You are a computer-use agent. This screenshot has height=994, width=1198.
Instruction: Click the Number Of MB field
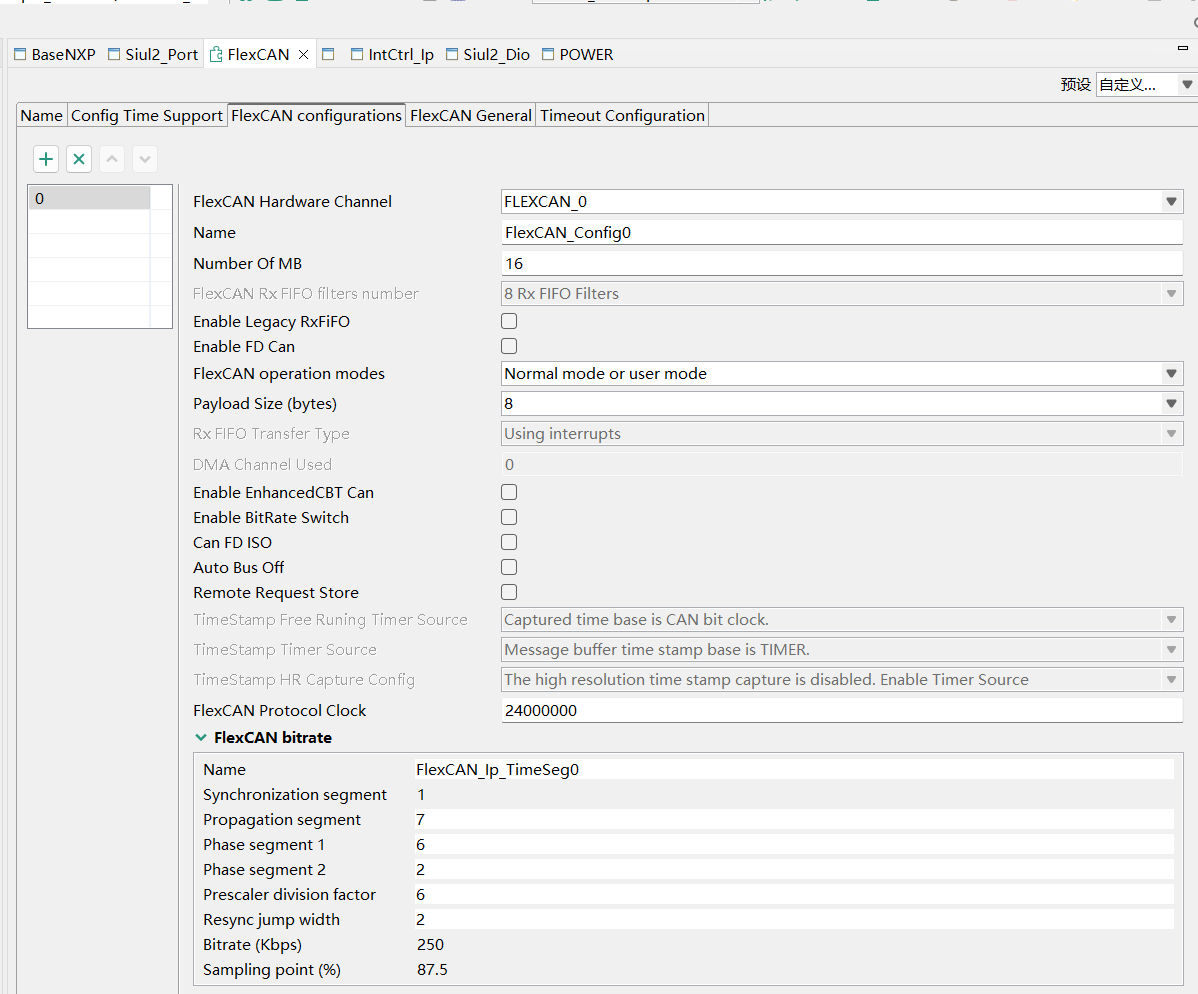pyautogui.click(x=842, y=264)
